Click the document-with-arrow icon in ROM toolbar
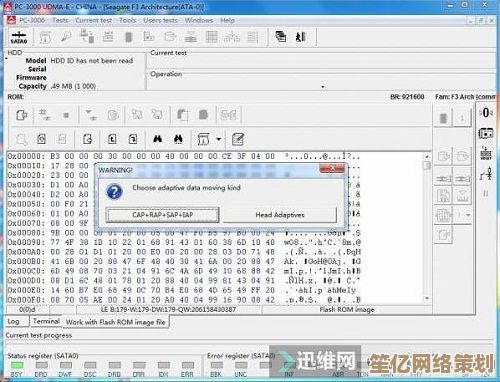This screenshot has width=500, height=382. click(22, 115)
